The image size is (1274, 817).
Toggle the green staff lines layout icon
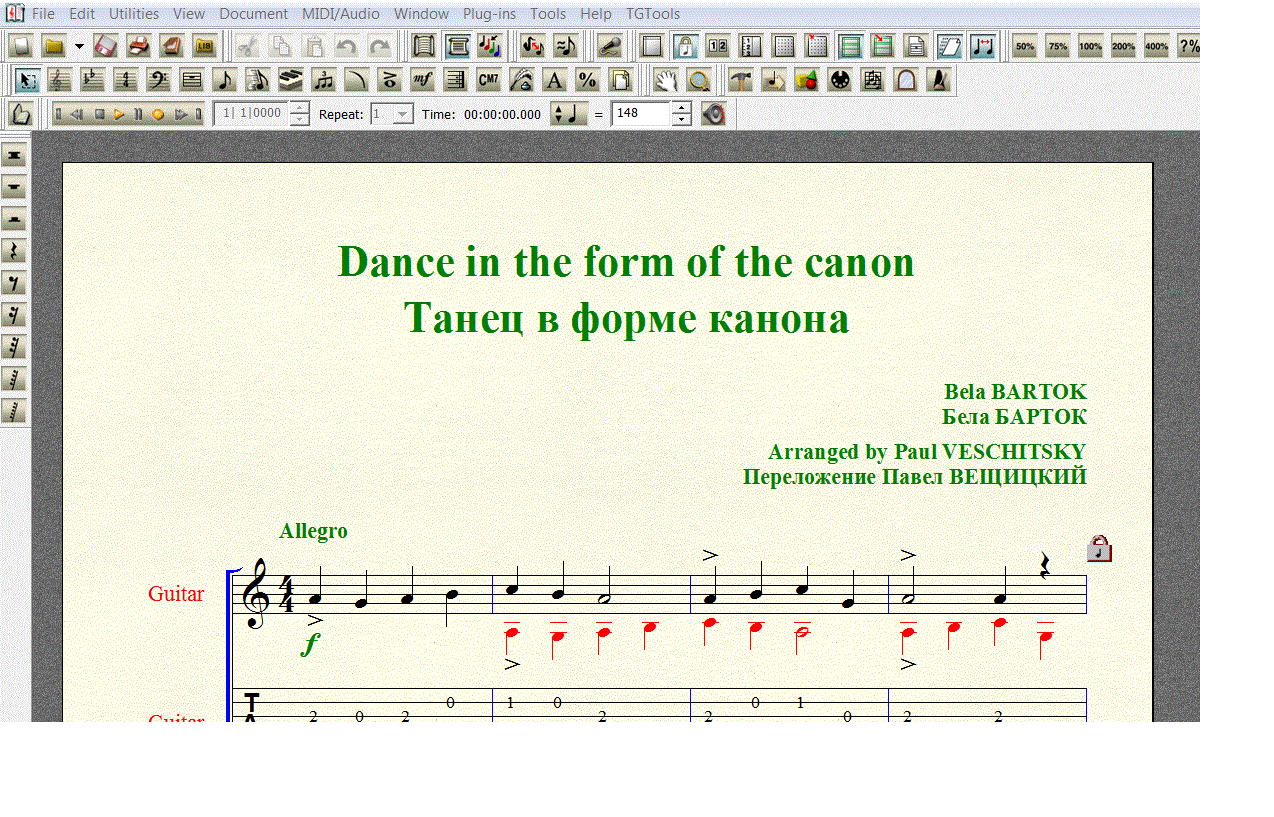click(x=850, y=46)
